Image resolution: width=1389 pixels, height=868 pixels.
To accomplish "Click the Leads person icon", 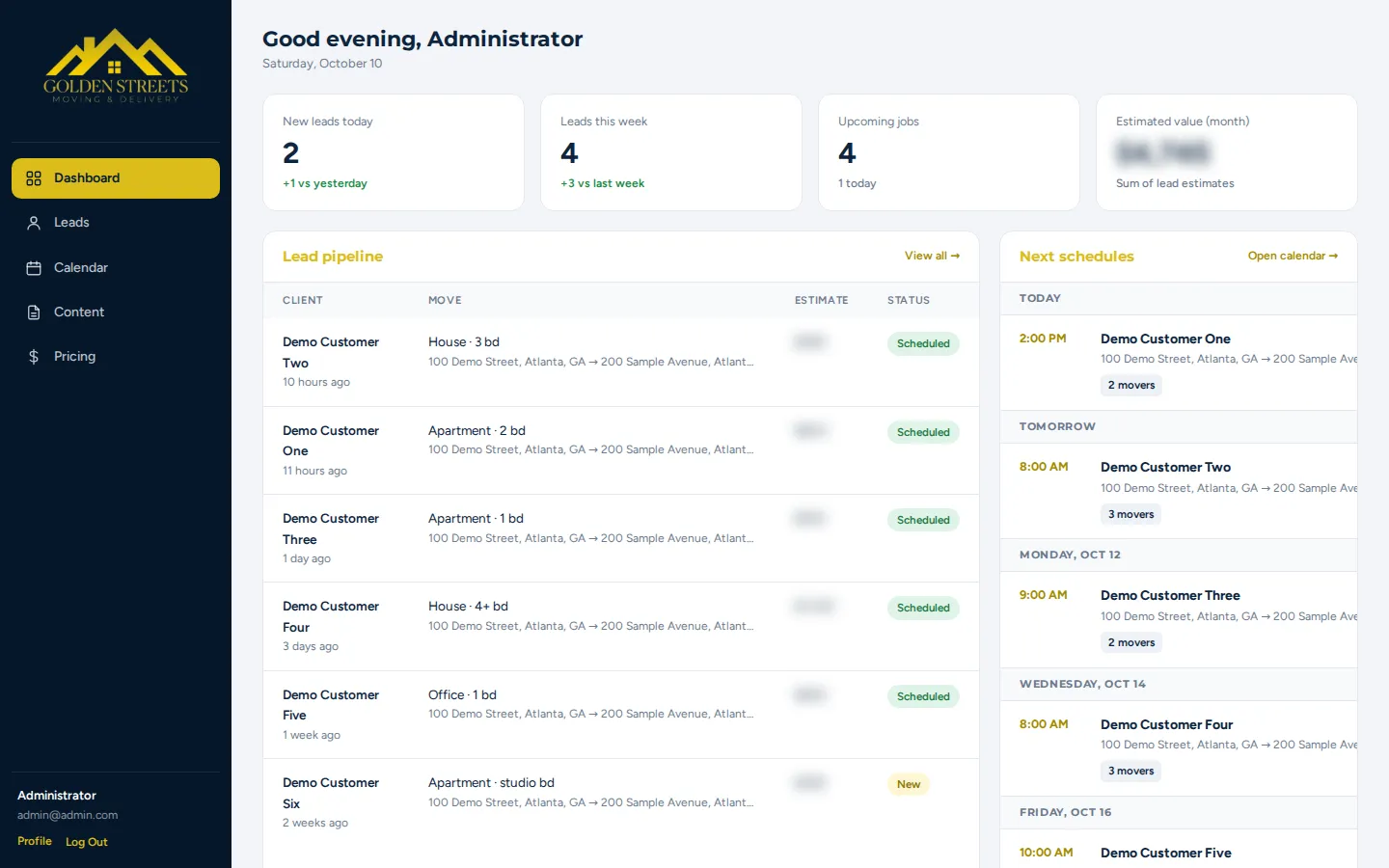I will 34,223.
